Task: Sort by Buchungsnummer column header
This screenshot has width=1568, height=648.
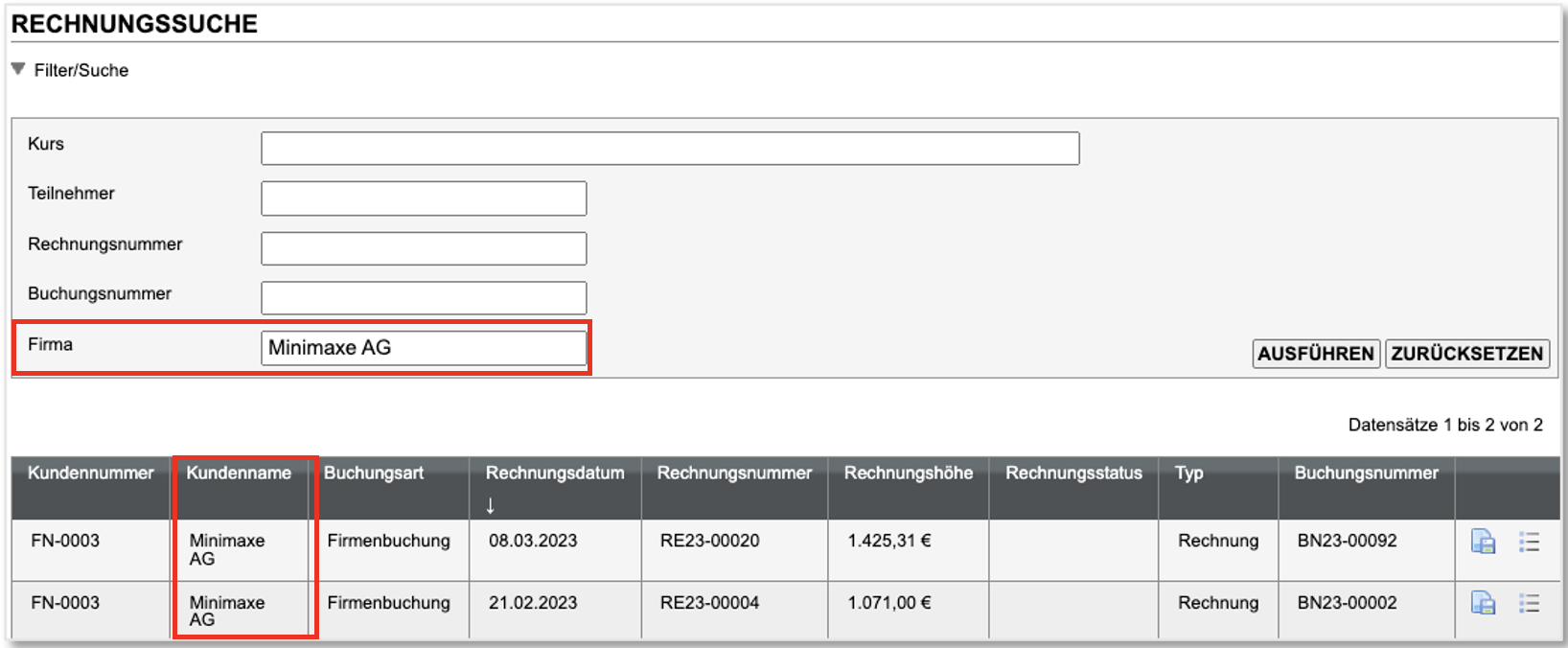Action: [1366, 473]
